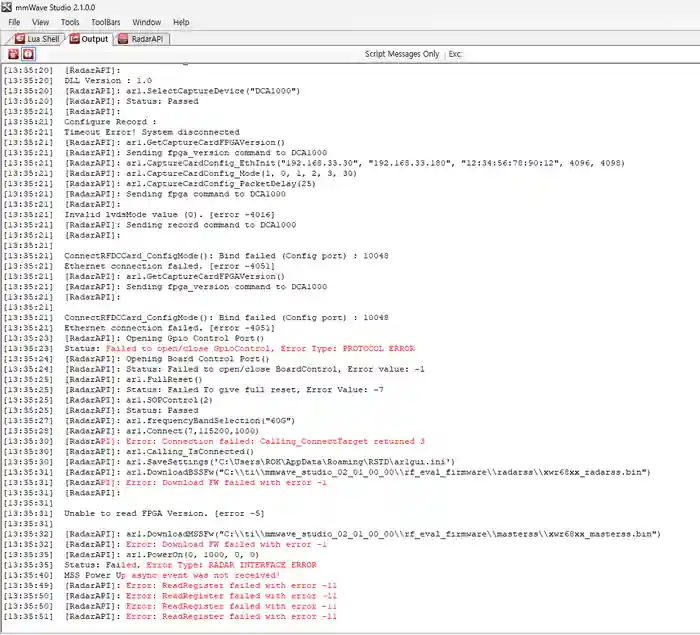Click ReadRegister failed line at 13:35:51
The height and width of the screenshot is (635, 700).
(200, 616)
